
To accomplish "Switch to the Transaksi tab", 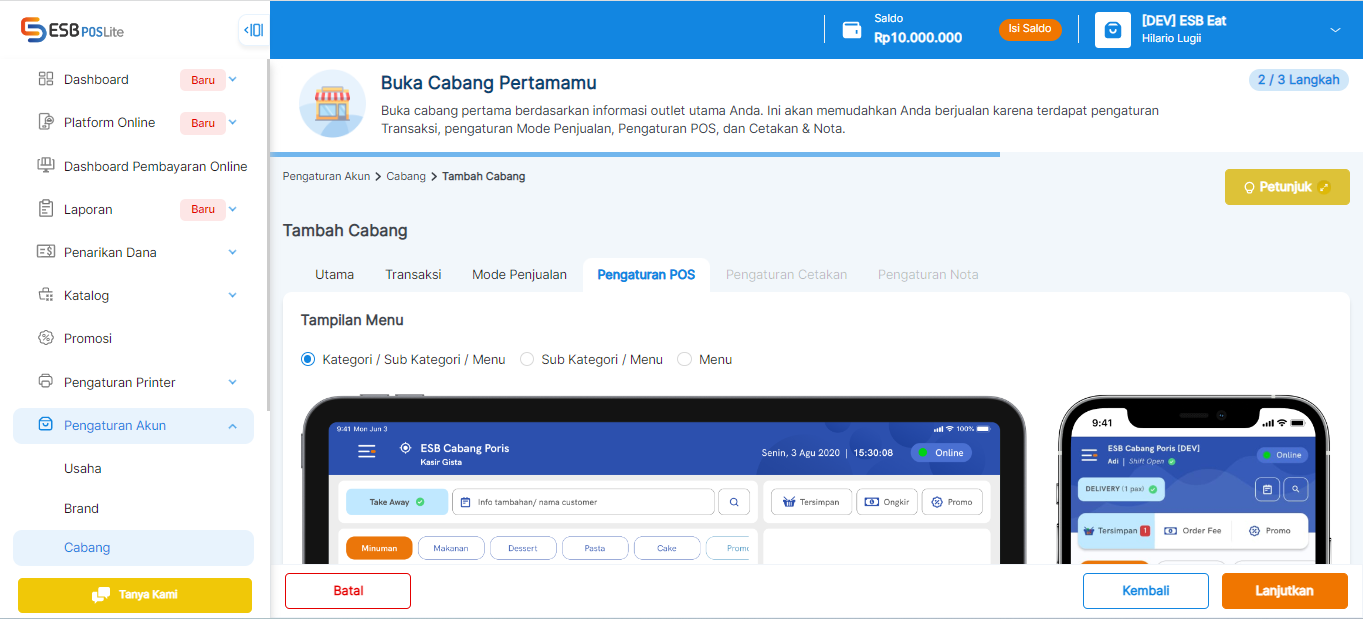I will coord(413,274).
